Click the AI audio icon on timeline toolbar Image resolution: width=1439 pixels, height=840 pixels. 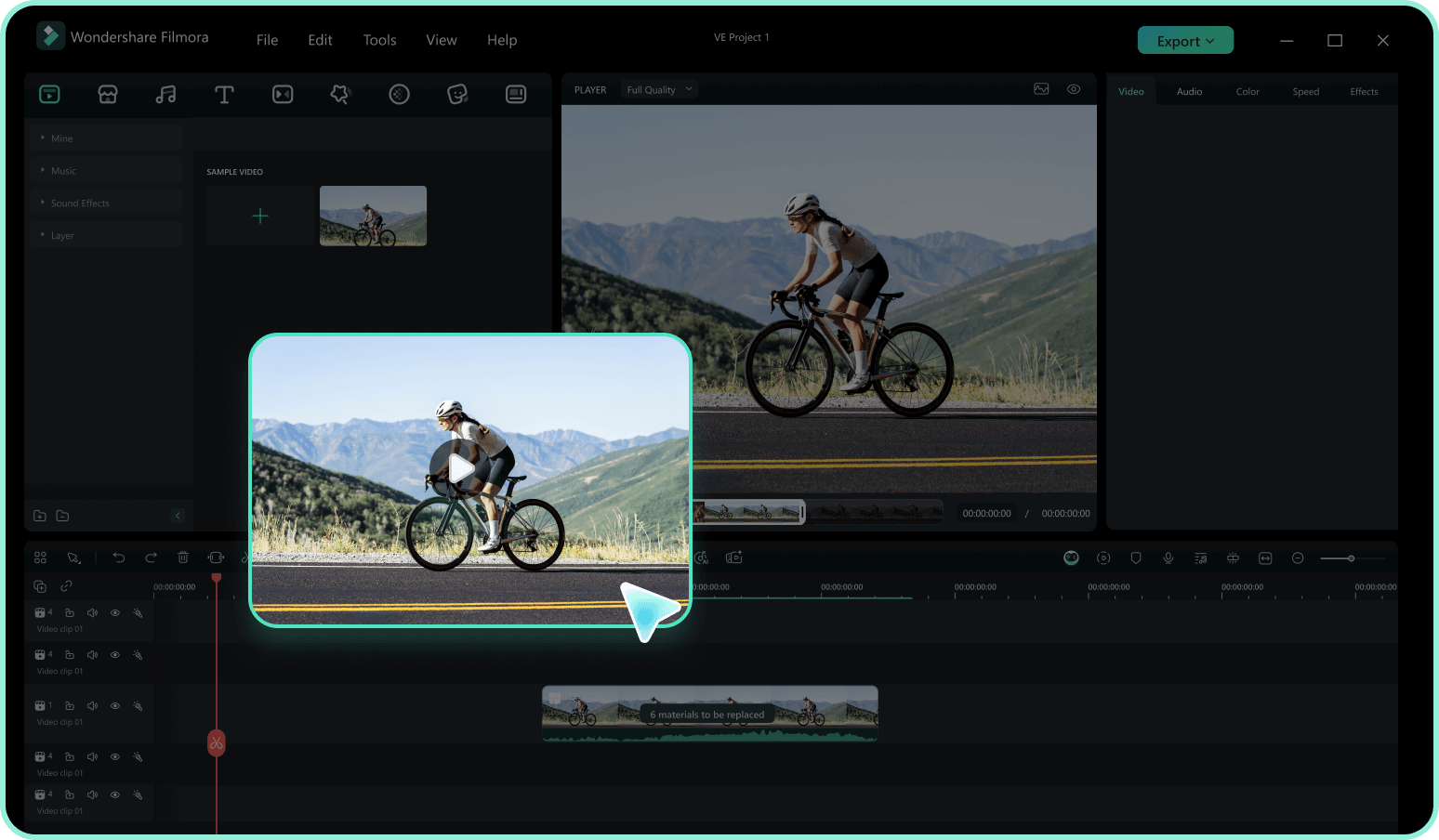[x=702, y=558]
